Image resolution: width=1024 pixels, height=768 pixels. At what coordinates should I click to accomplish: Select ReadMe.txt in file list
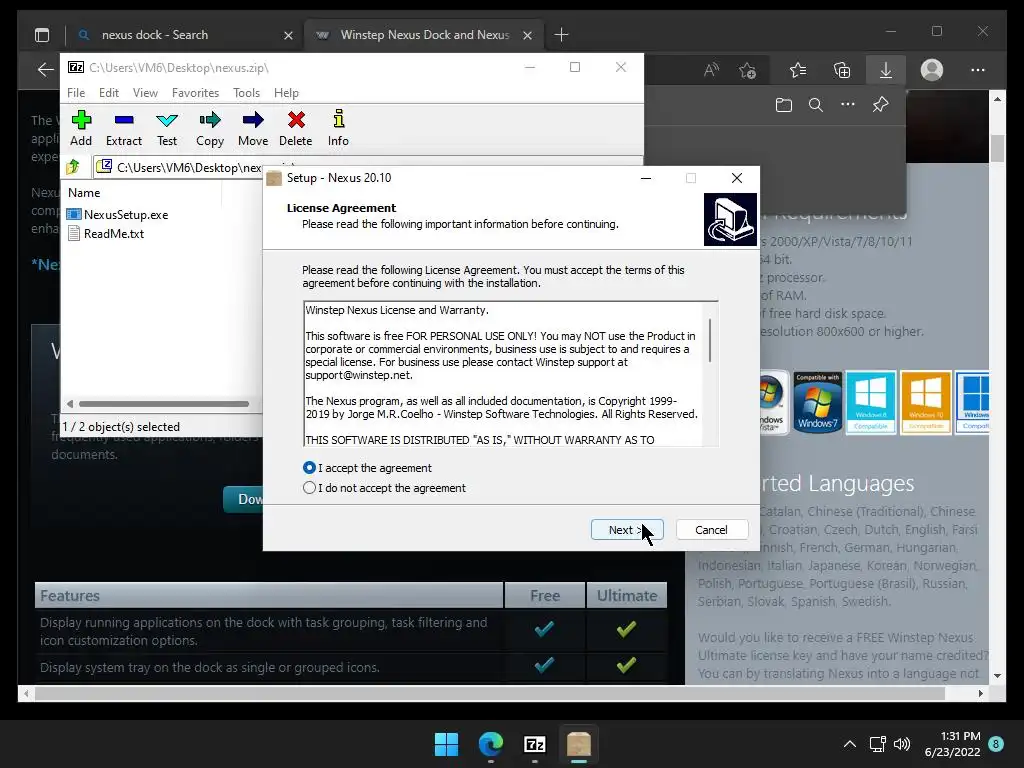[106, 233]
